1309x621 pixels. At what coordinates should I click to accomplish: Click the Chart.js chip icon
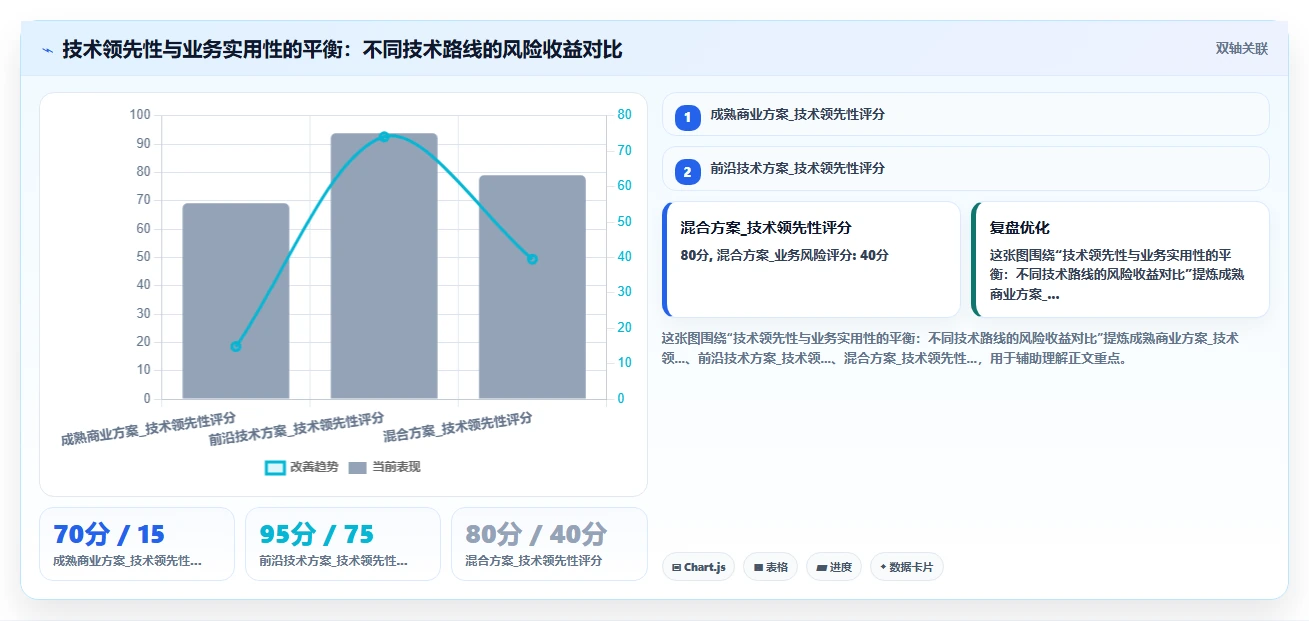point(677,567)
